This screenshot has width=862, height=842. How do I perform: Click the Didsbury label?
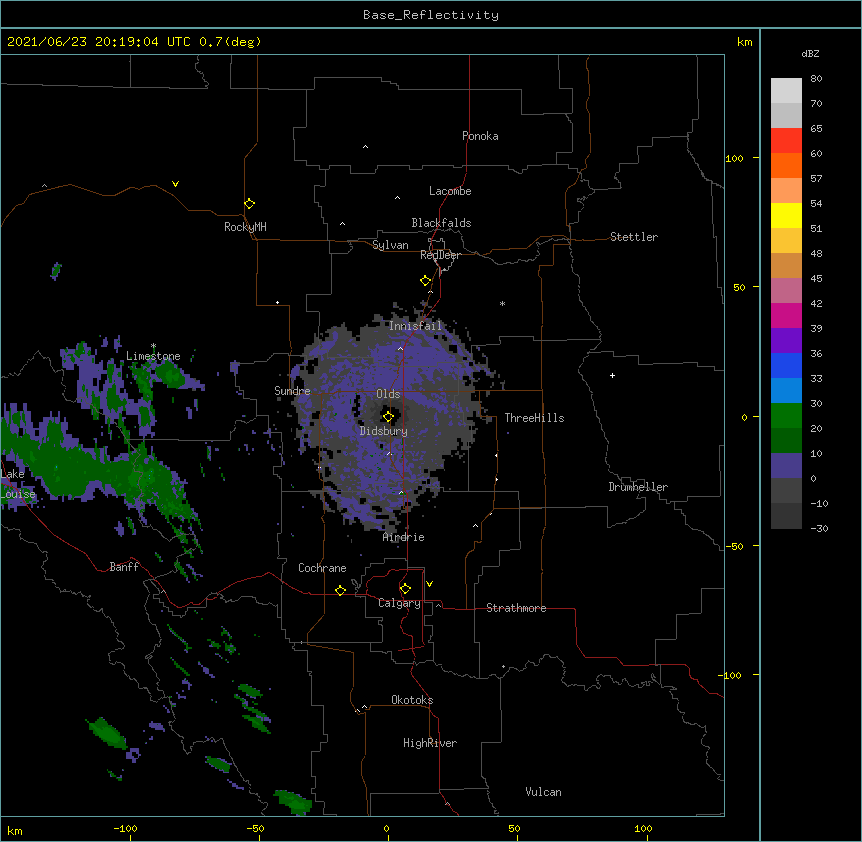click(x=383, y=431)
